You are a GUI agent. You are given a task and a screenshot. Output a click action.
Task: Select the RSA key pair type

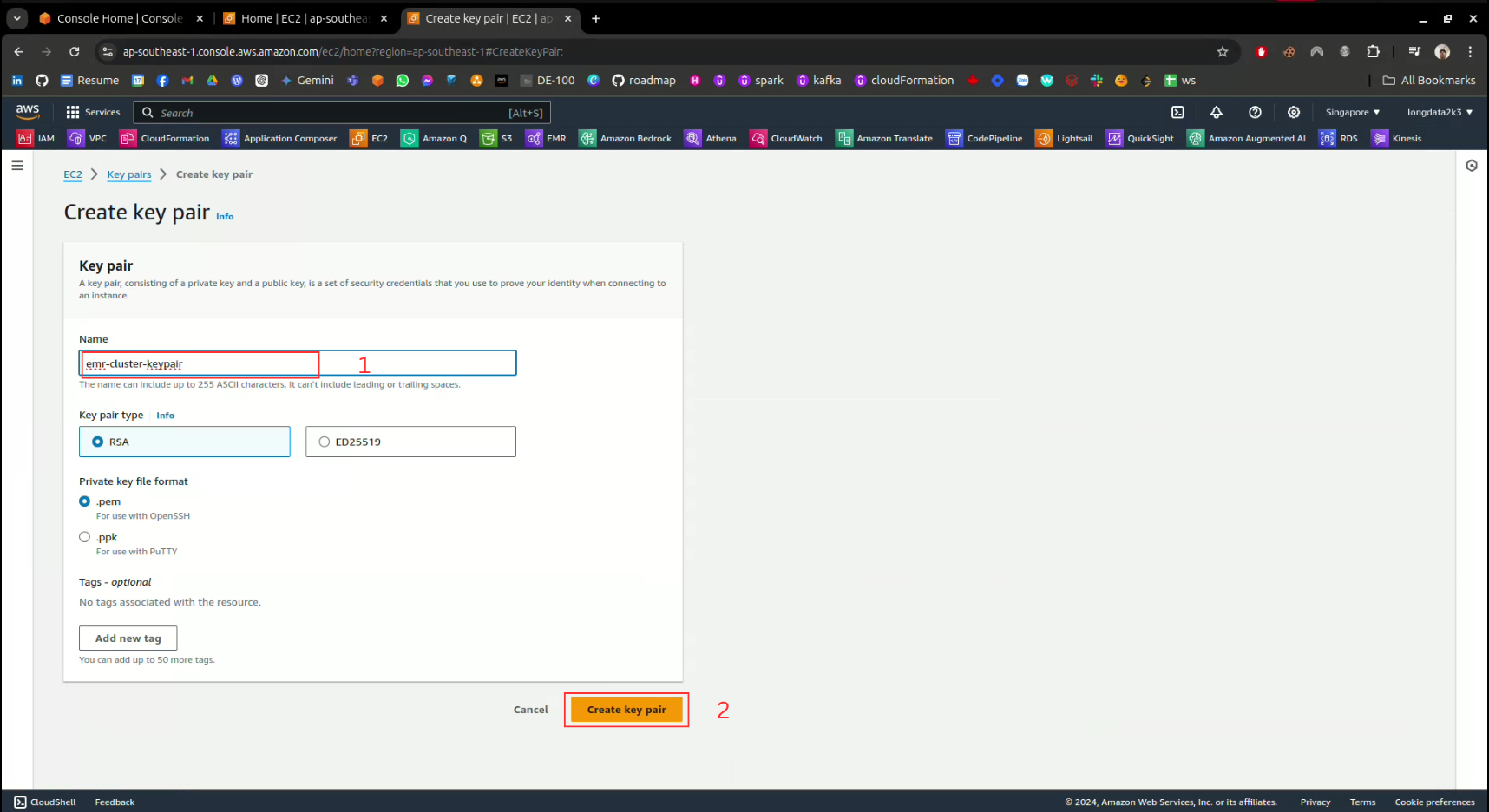pyautogui.click(x=98, y=442)
